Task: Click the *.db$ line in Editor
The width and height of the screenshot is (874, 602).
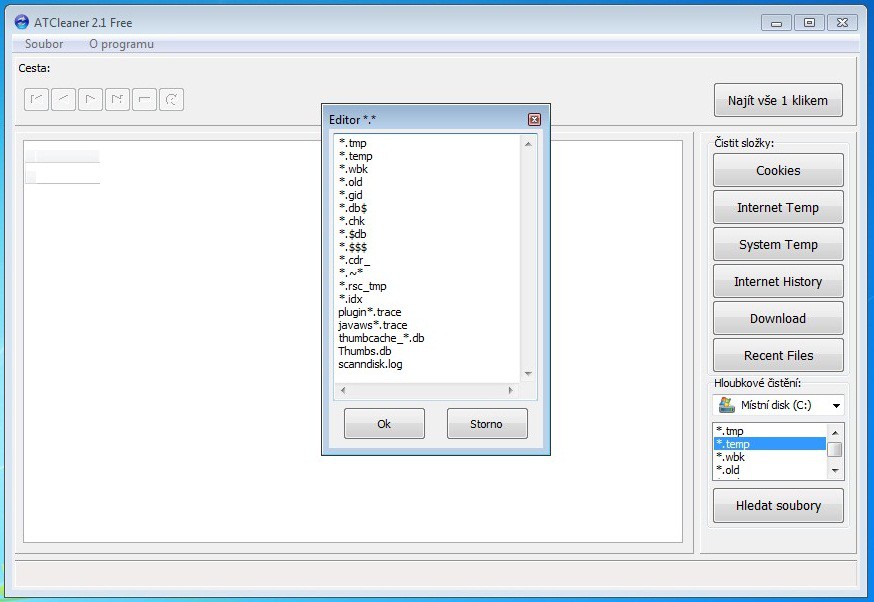Action: pos(353,208)
